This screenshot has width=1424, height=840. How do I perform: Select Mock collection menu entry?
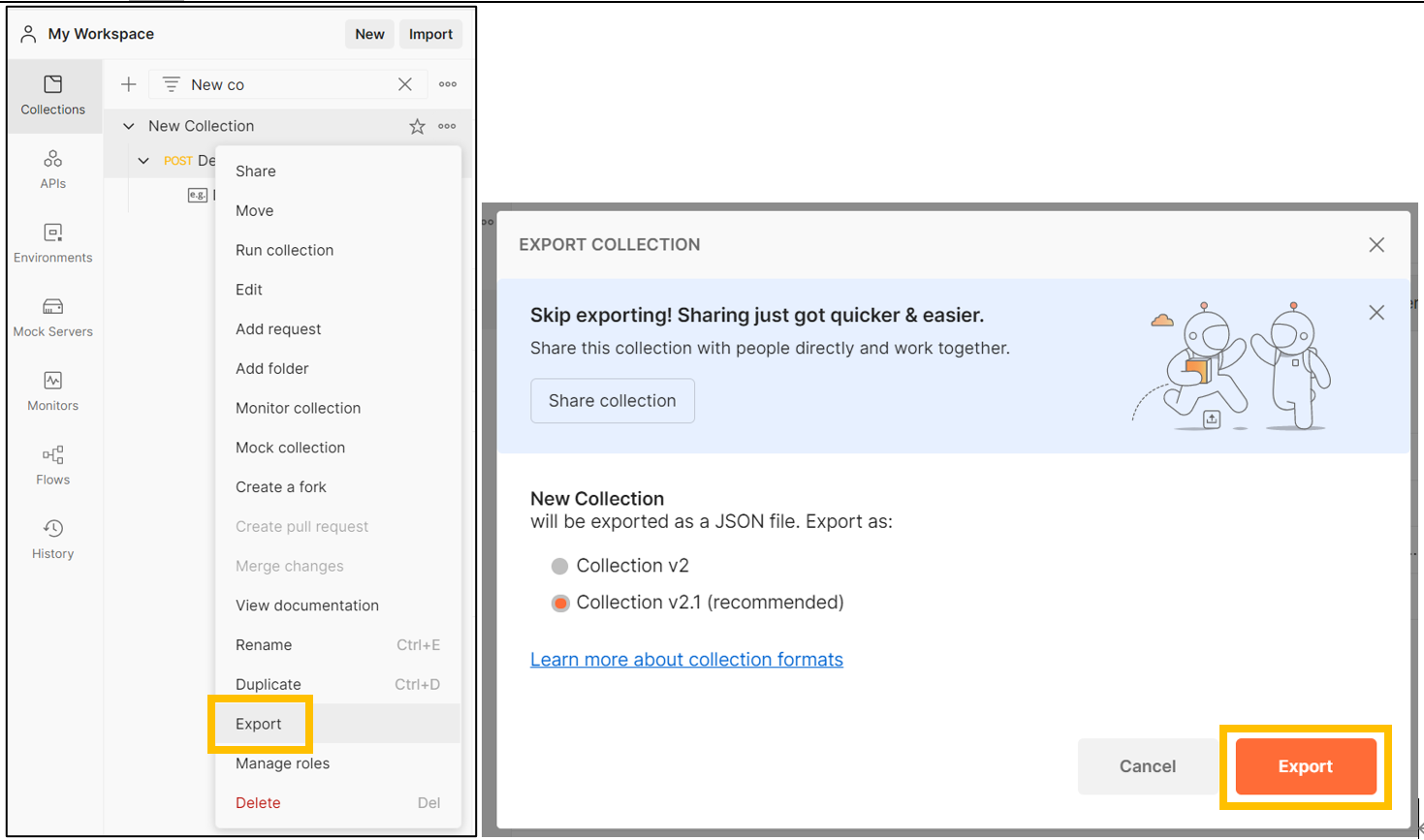(337, 448)
